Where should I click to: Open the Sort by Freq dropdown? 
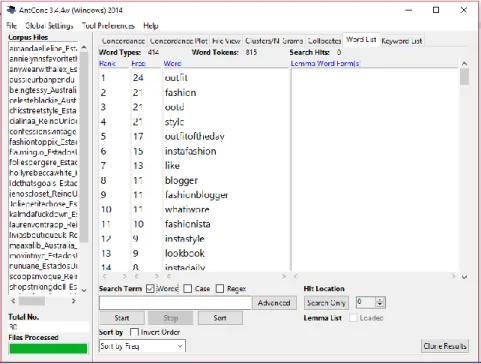coord(142,346)
